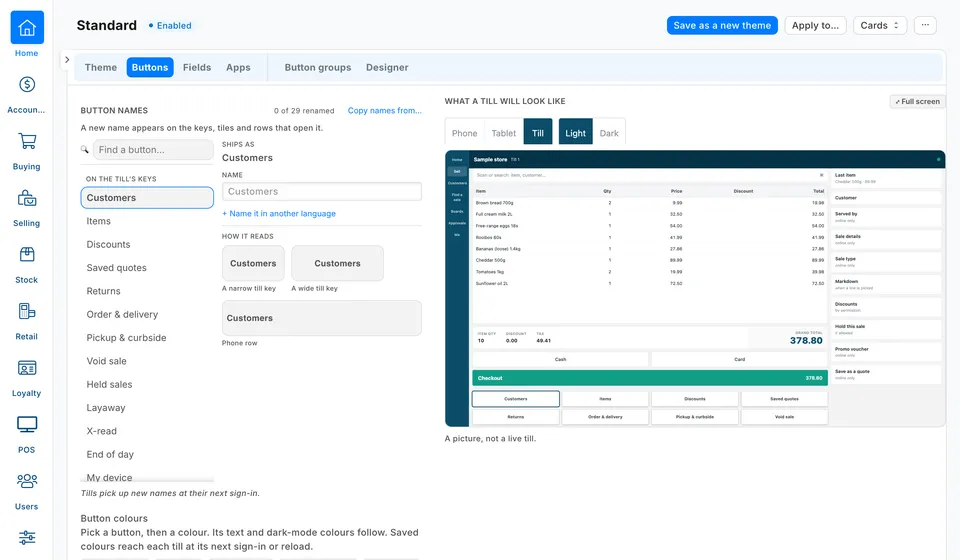Open the Users people icon
The image size is (960, 560).
27,481
